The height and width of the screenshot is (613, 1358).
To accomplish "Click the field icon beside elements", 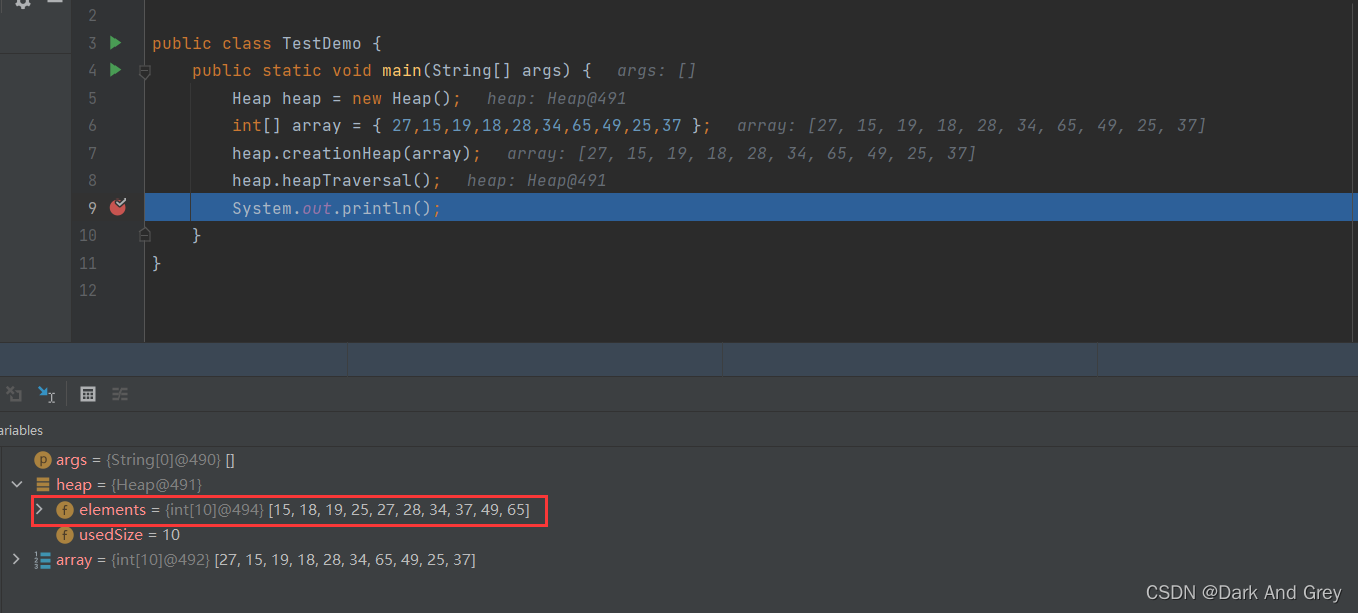I will click(65, 510).
